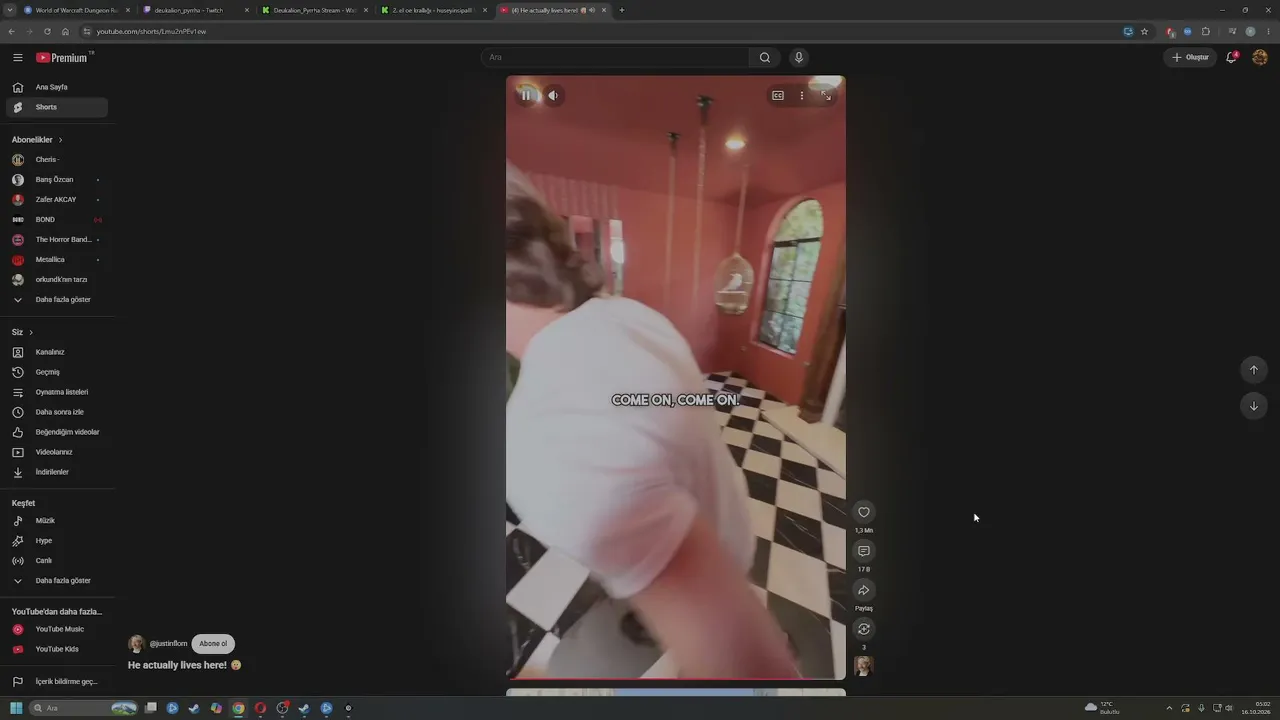Share the short via Paylaş icon
The image size is (1280, 720).
click(864, 590)
